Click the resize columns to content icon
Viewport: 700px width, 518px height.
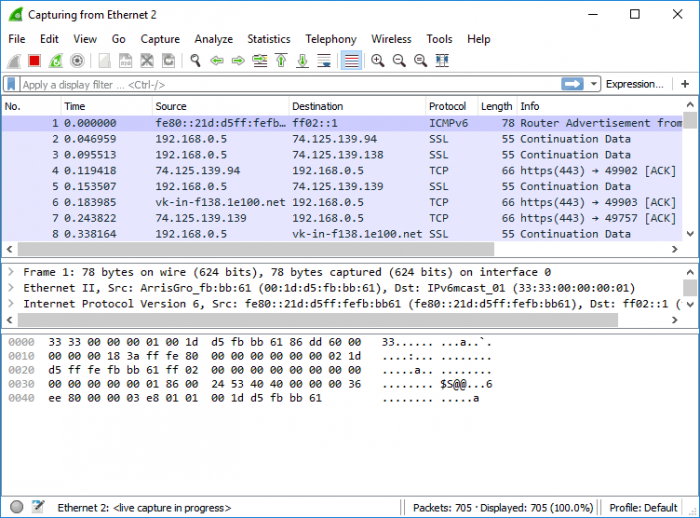[x=442, y=60]
